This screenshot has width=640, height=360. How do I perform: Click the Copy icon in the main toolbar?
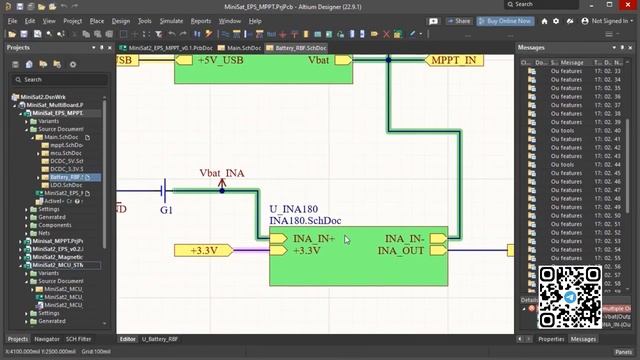click(86, 34)
